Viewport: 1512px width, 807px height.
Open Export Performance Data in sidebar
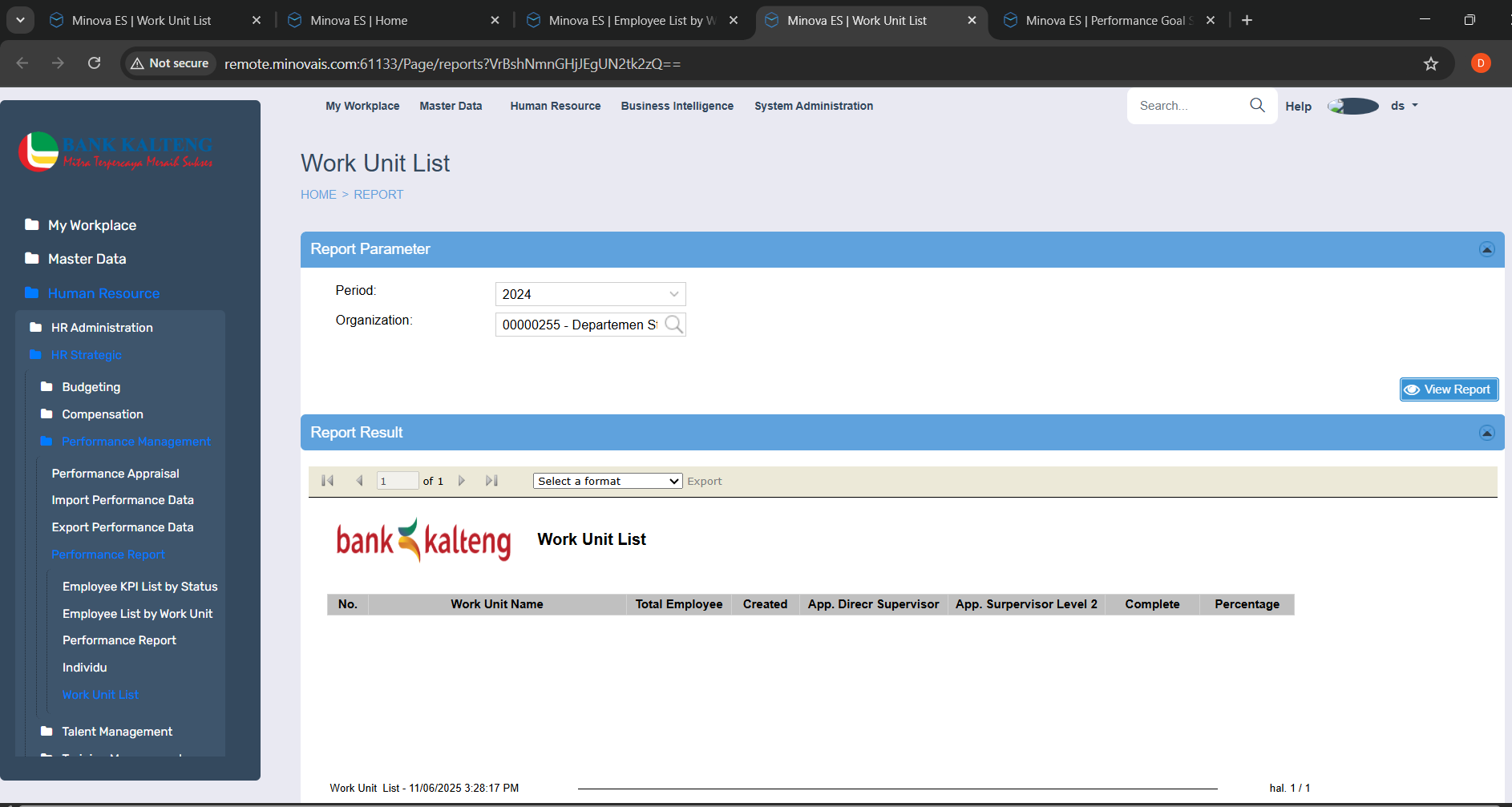123,527
